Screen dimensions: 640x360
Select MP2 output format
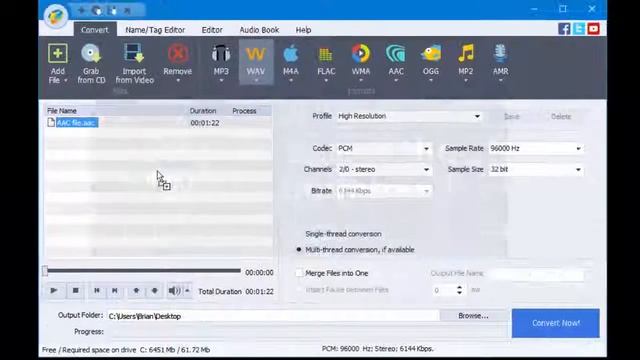tap(465, 62)
